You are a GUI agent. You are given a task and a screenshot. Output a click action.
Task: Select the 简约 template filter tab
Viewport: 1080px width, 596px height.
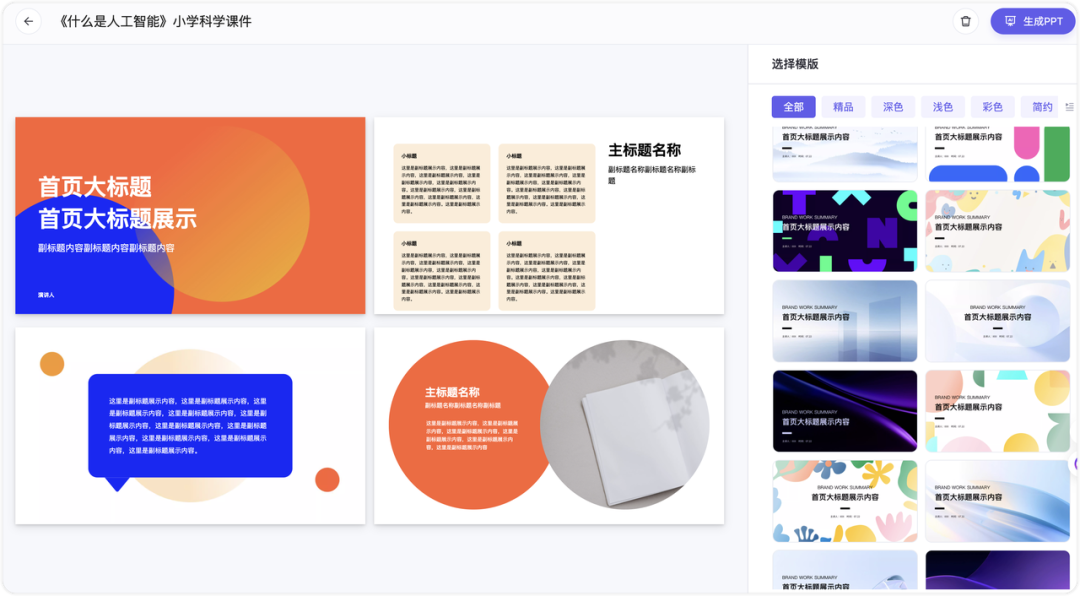1041,107
